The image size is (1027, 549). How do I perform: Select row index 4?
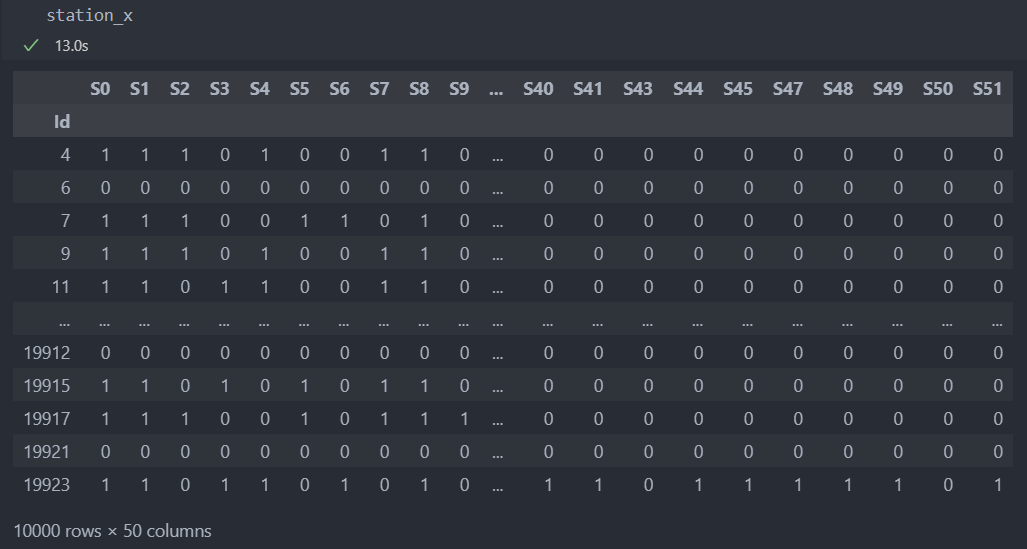65,155
